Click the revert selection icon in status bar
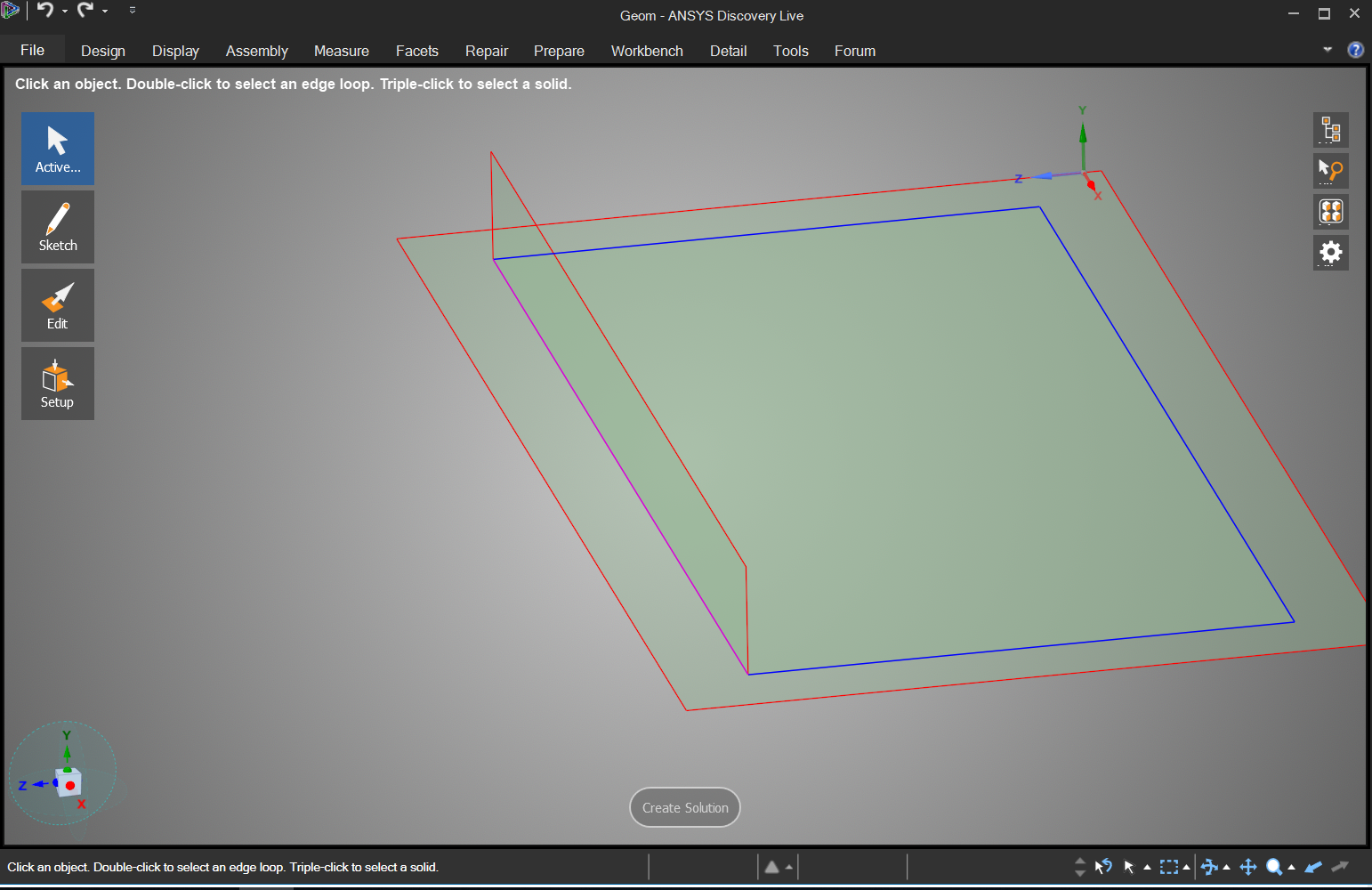Viewport: 1372px width, 890px height. [x=1103, y=867]
